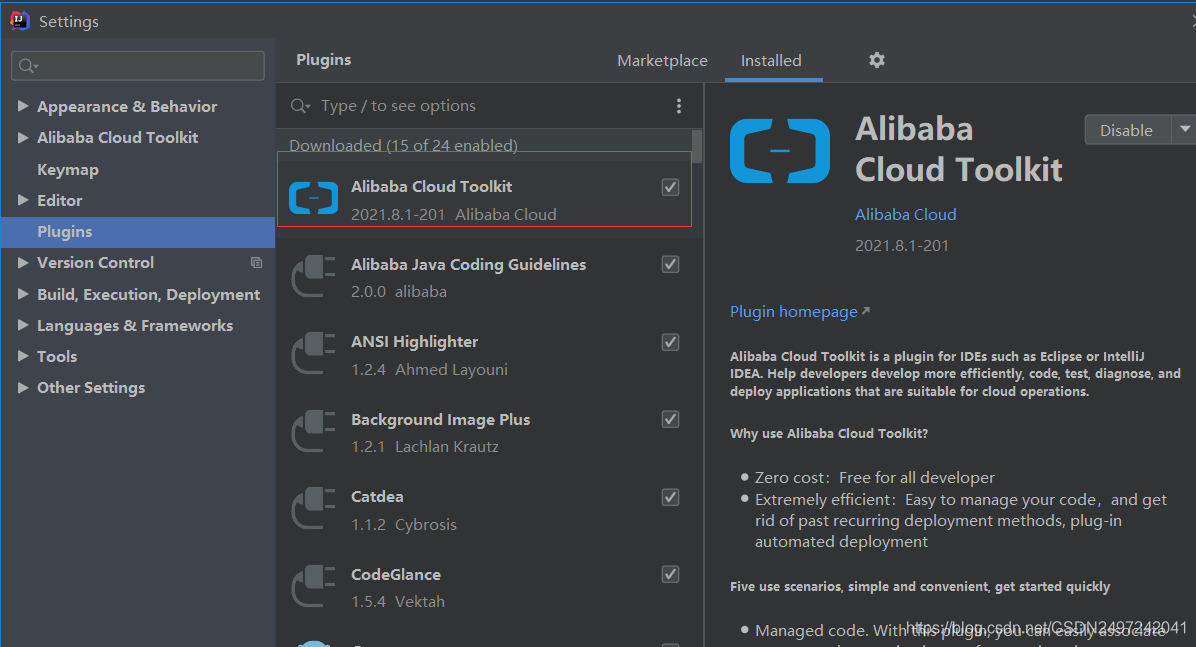Click the plugin list vertical scrollbar
Image resolution: width=1196 pixels, height=647 pixels.
click(x=697, y=146)
